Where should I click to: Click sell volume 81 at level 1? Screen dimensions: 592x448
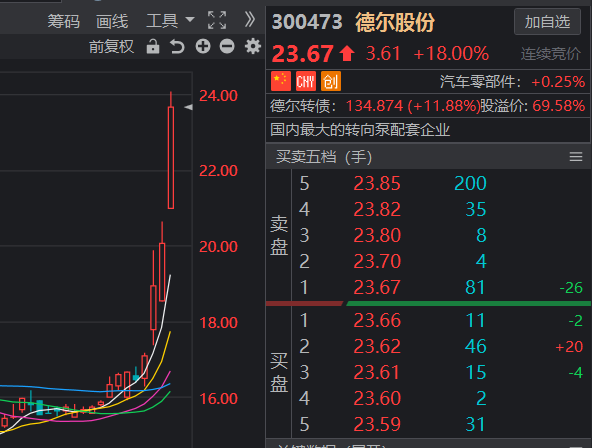[475, 287]
